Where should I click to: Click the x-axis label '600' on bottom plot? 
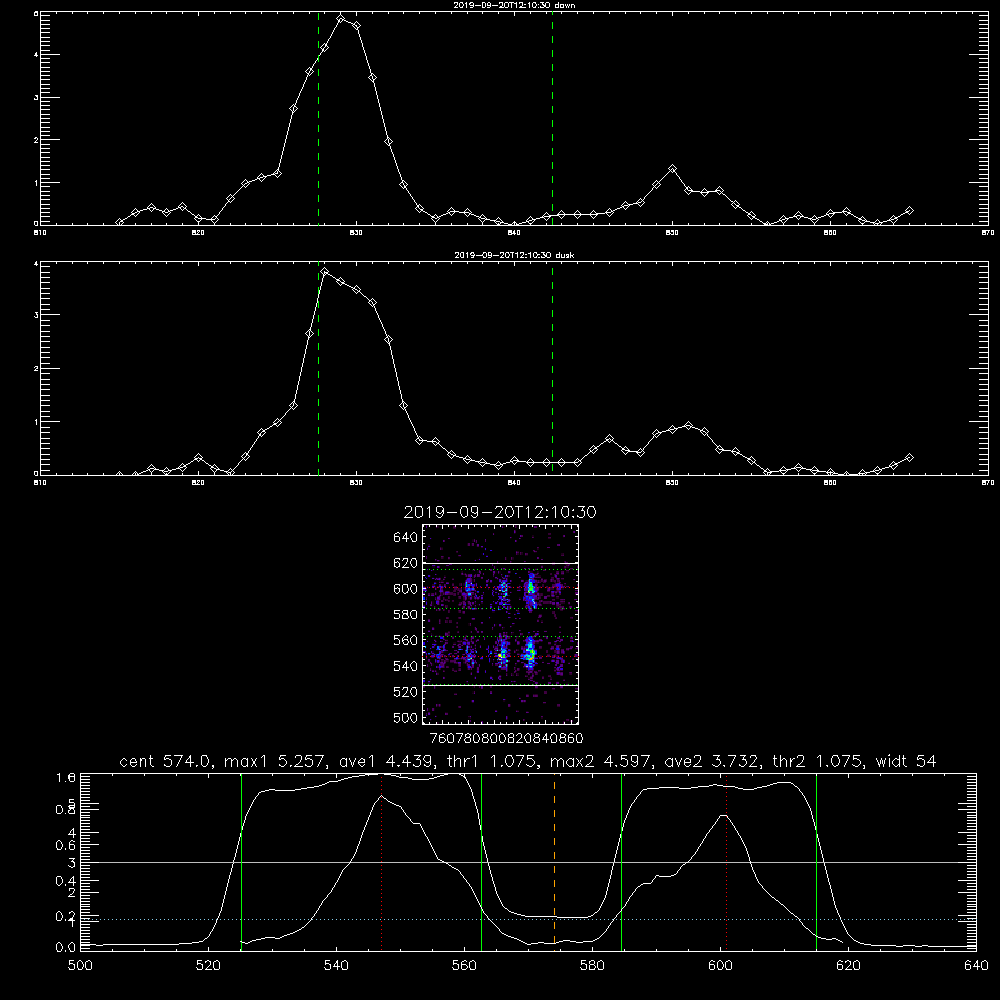tap(720, 966)
